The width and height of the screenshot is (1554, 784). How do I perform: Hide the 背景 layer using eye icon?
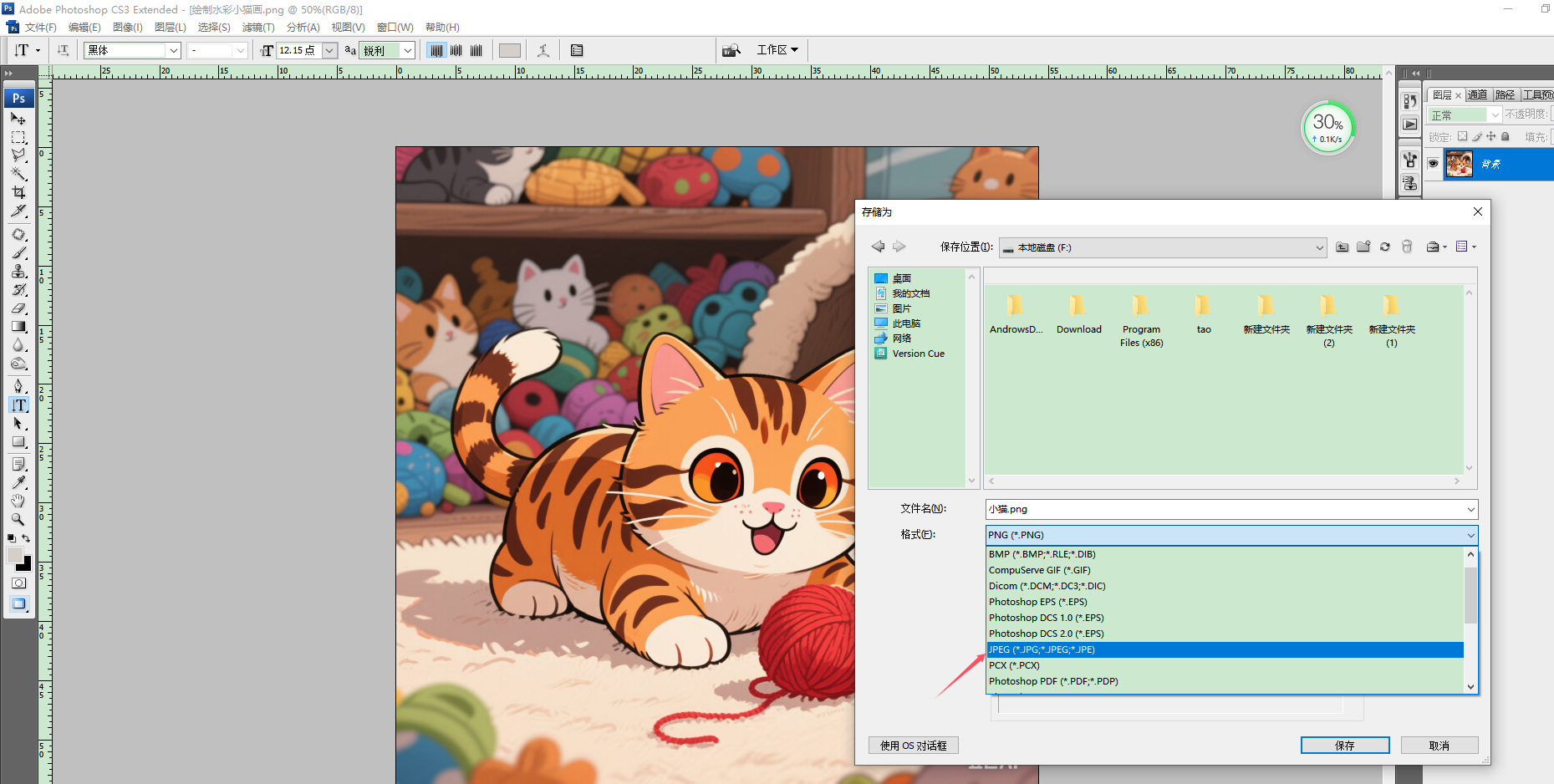[x=1434, y=164]
